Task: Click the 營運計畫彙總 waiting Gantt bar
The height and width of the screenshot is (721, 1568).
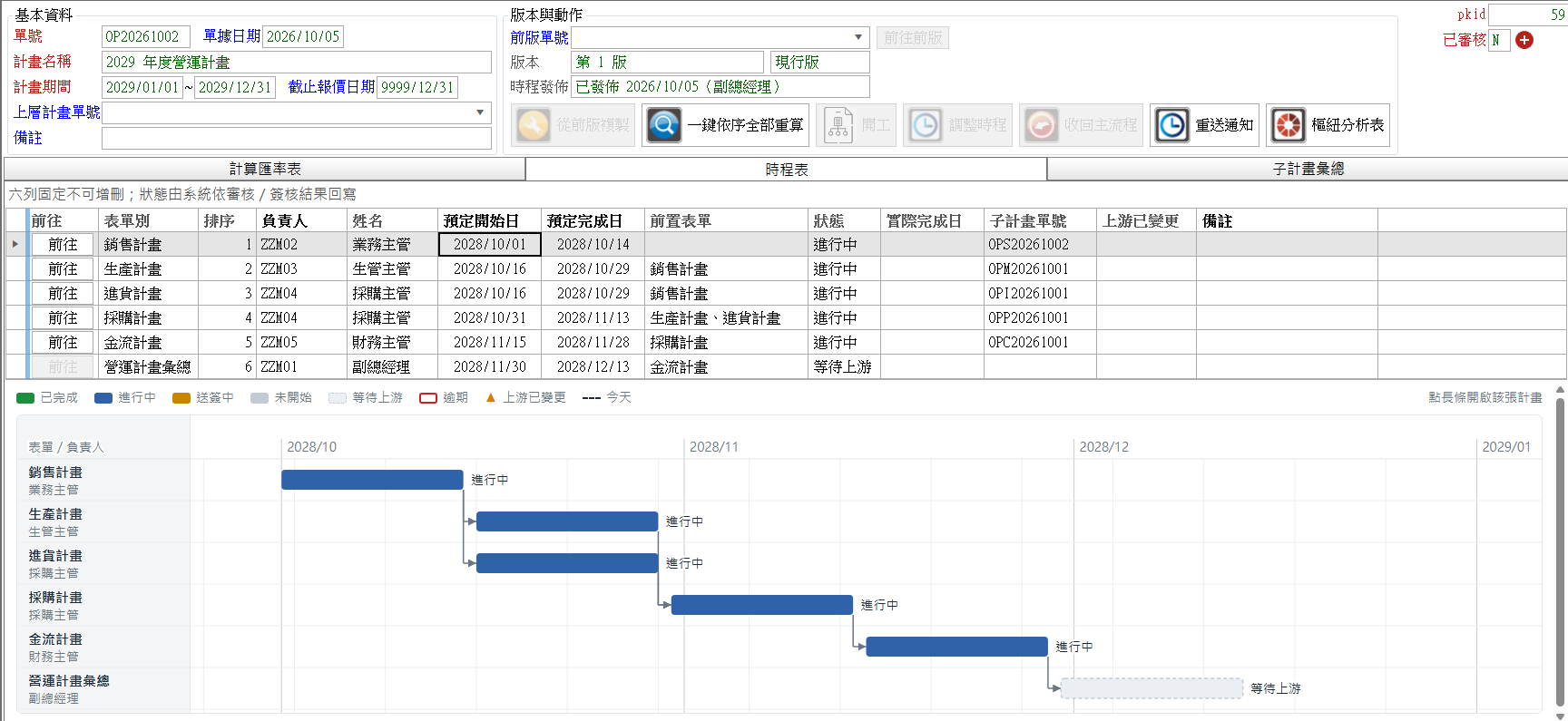Action: [x=1152, y=688]
